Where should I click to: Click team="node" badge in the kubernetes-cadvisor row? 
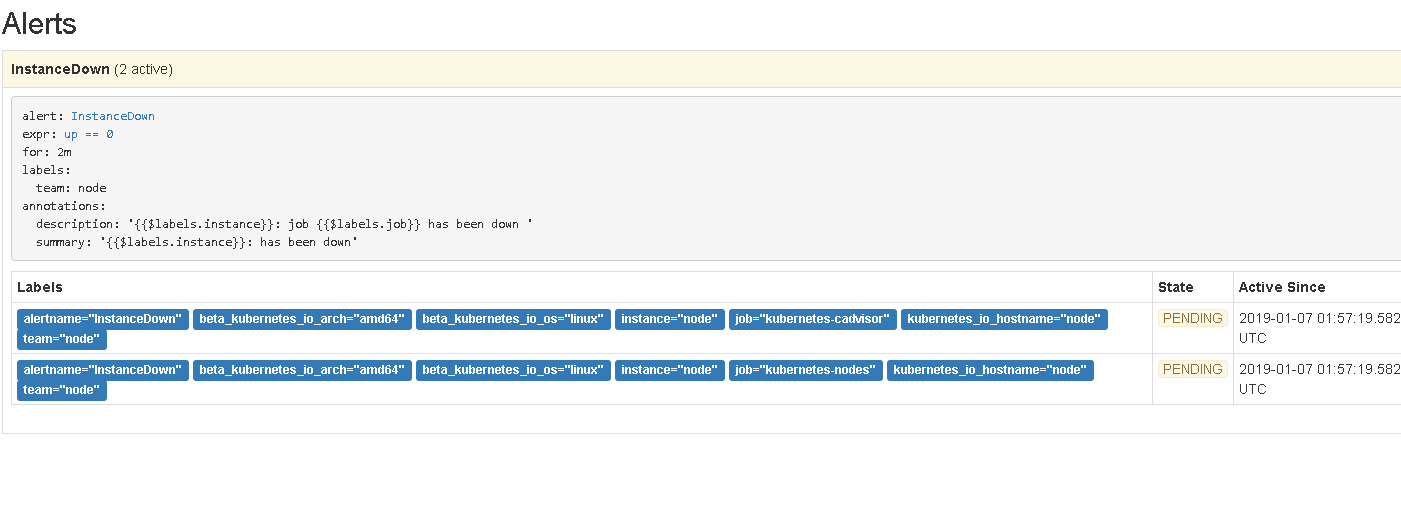pos(62,339)
